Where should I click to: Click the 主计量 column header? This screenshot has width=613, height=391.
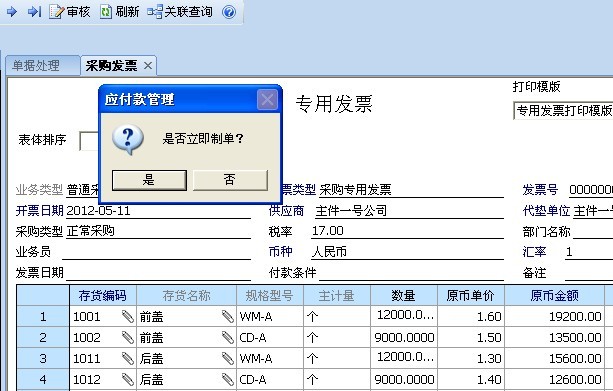pos(337,296)
